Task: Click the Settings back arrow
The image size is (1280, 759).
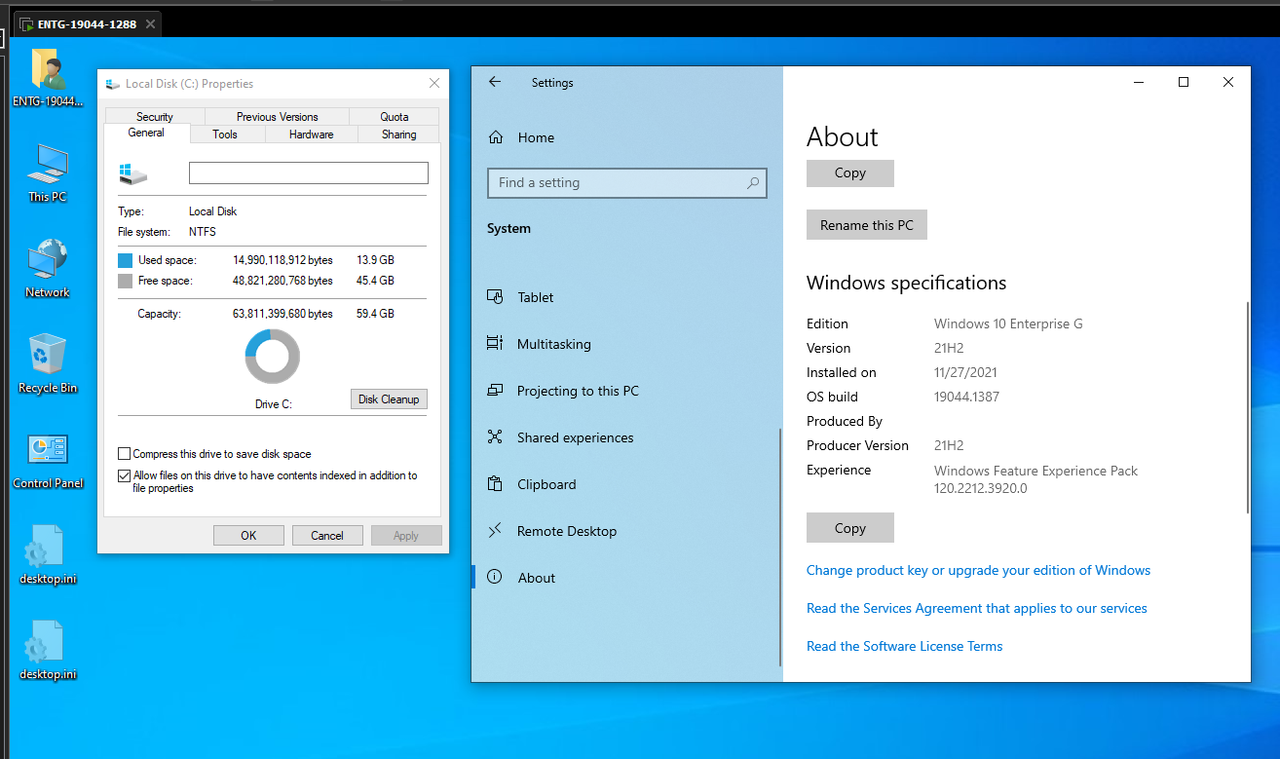Action: coord(494,82)
